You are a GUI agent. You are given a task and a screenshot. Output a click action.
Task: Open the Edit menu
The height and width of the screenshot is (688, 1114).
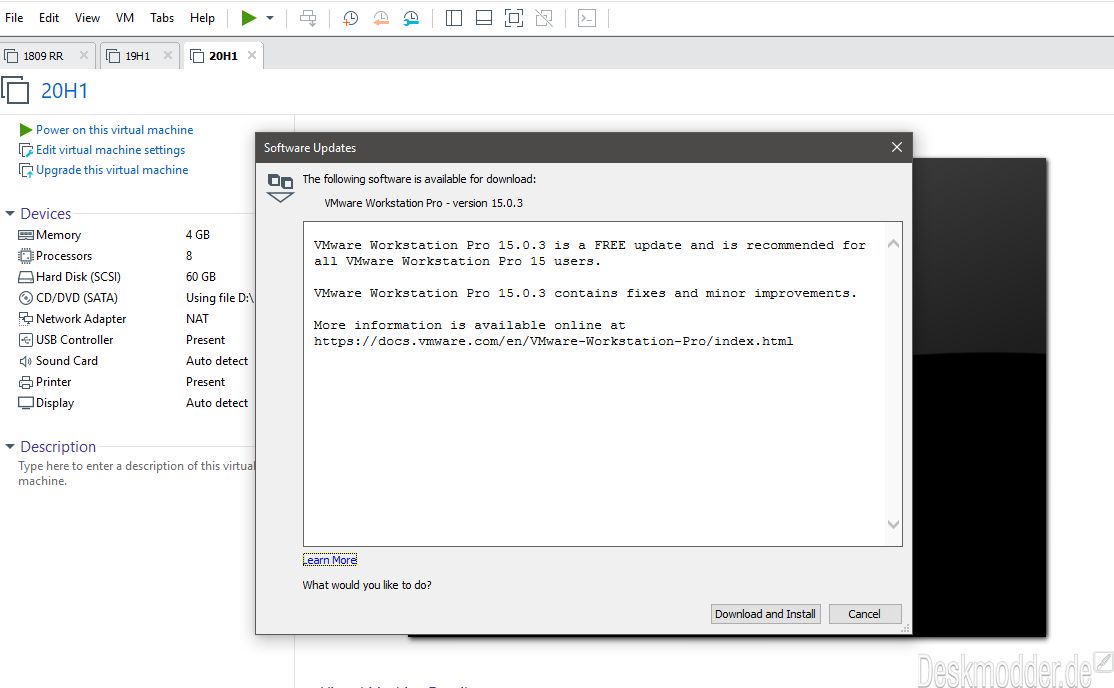click(49, 18)
